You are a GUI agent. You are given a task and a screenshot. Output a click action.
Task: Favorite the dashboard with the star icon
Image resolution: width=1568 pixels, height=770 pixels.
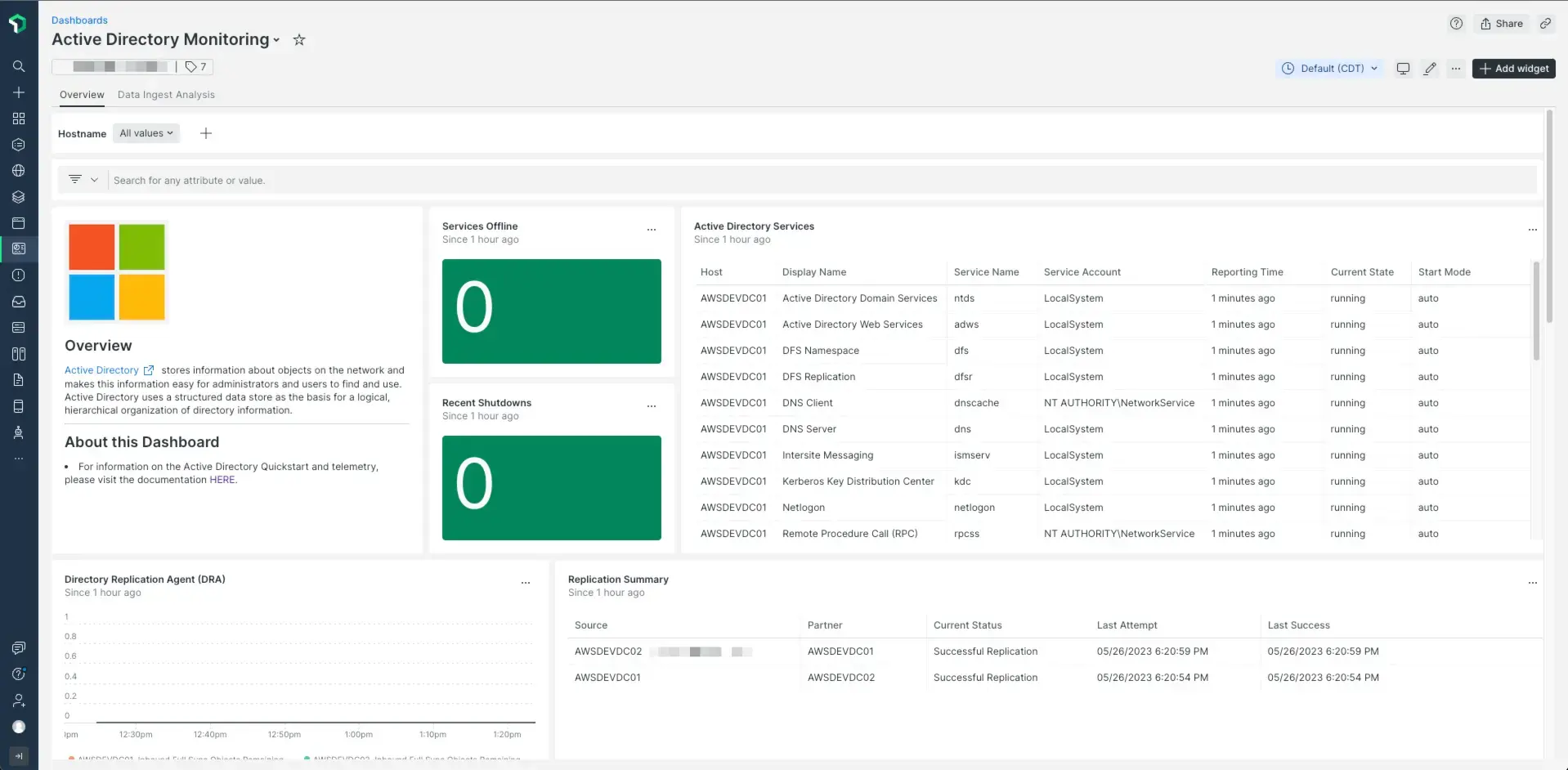click(299, 40)
